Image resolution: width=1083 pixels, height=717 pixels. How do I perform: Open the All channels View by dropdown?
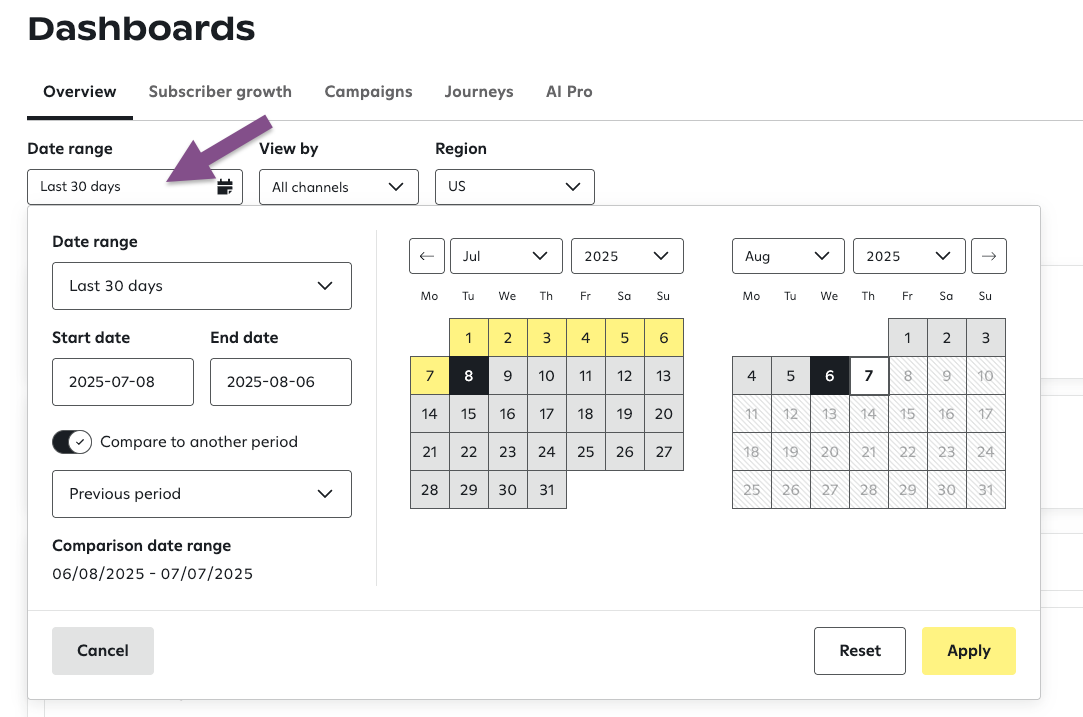[x=338, y=187]
